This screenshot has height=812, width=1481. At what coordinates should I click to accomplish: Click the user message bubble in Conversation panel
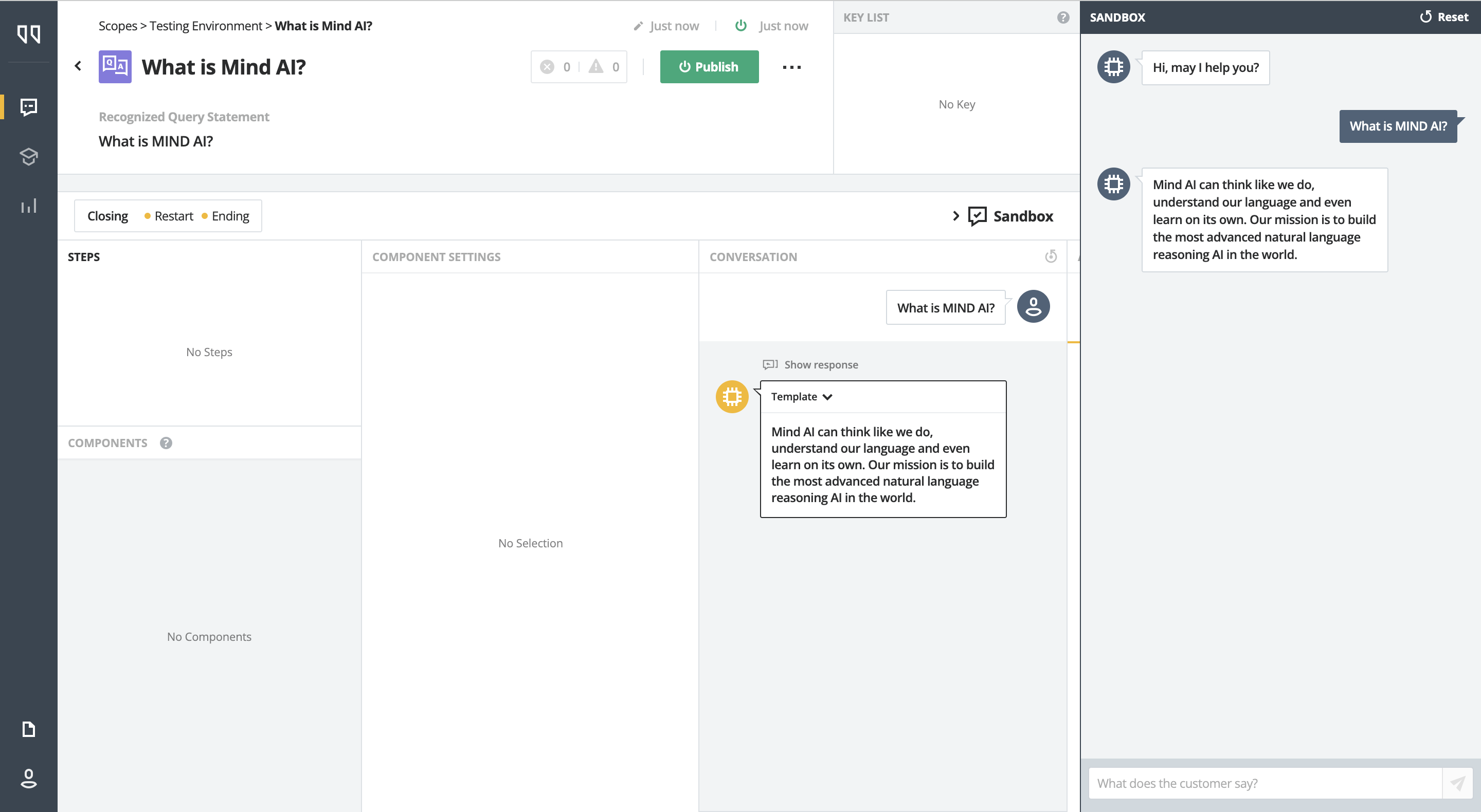pos(946,307)
